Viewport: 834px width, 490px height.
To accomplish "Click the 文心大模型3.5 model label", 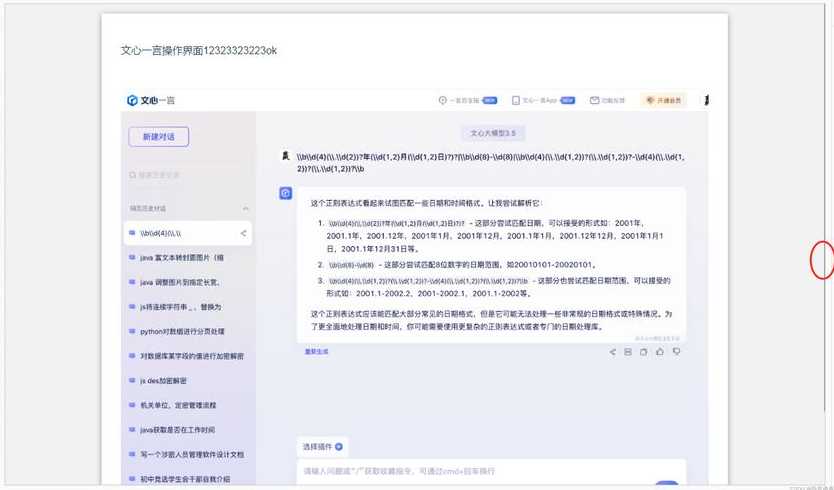I will (493, 133).
